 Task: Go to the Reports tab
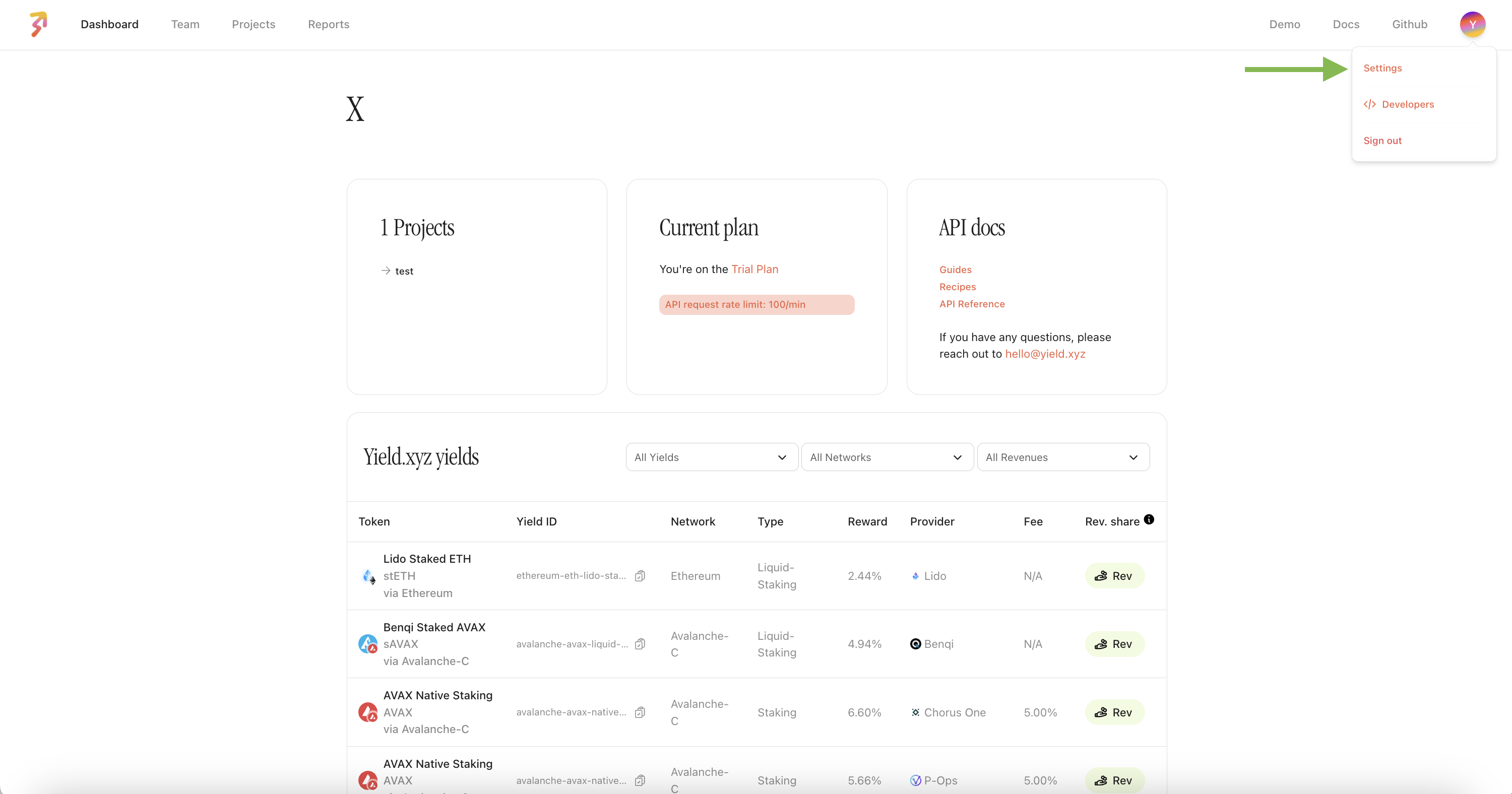328,24
